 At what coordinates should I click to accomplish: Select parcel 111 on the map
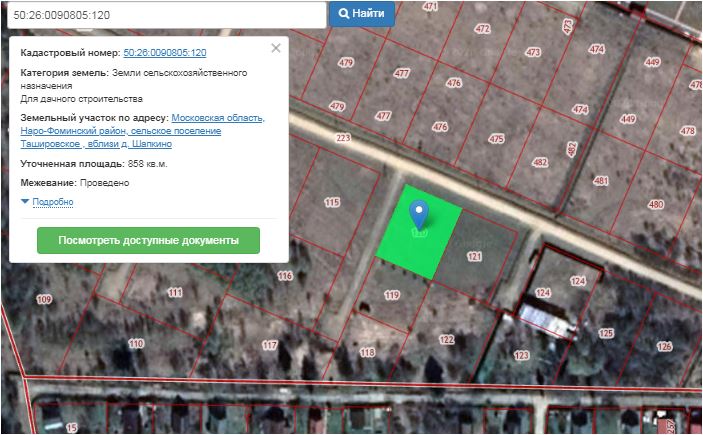175,293
